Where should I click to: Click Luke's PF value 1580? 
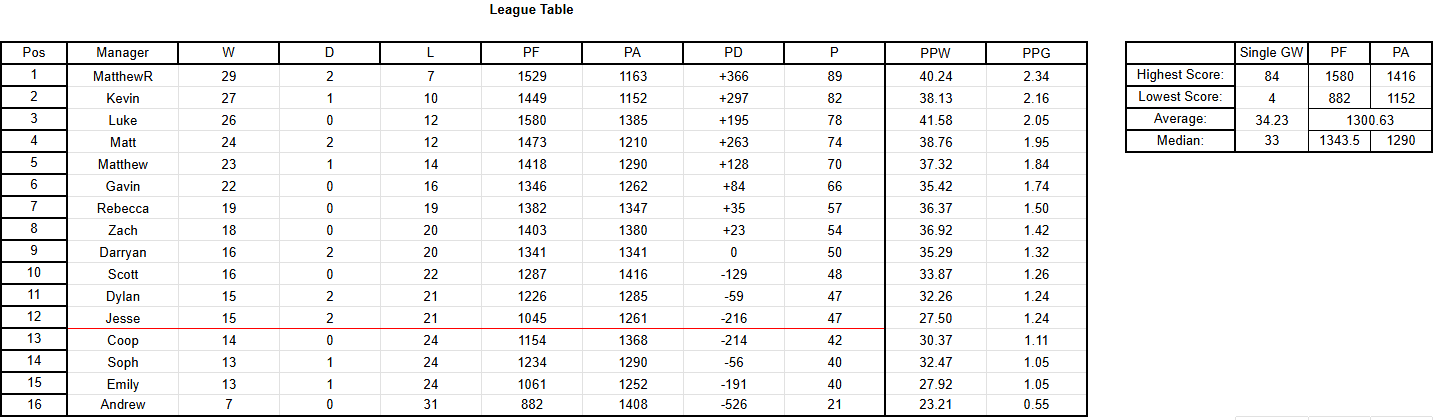tap(532, 120)
